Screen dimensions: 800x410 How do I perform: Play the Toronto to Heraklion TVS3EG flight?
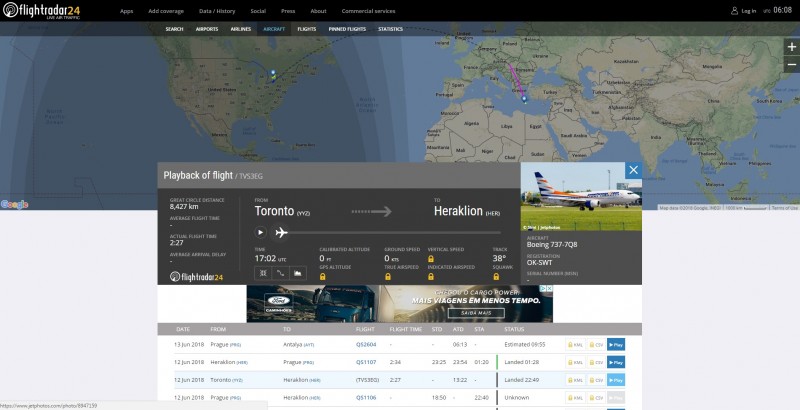(x=616, y=380)
